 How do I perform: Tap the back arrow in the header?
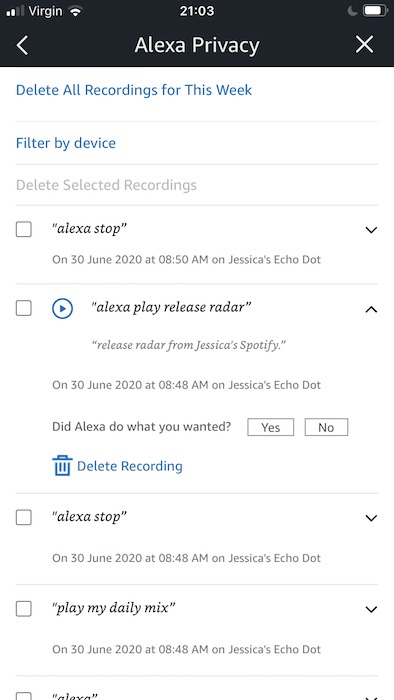[22, 45]
